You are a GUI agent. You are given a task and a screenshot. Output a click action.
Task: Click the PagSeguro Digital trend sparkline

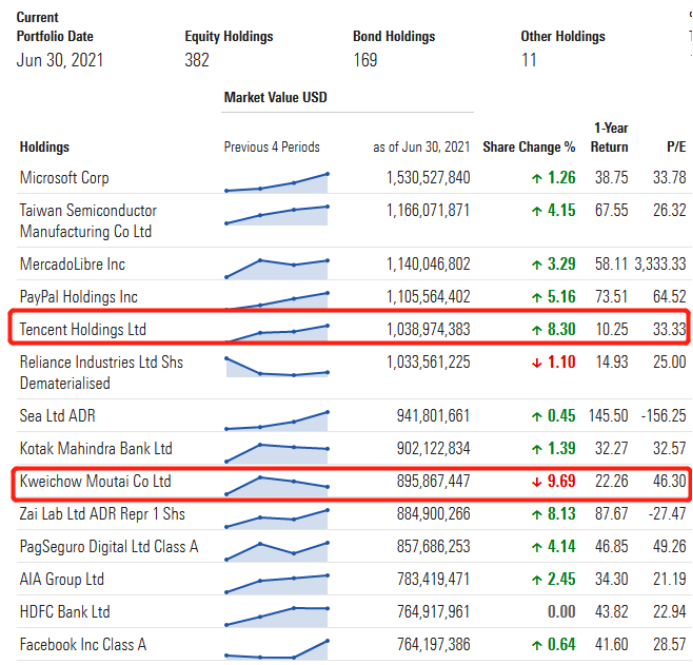point(277,548)
